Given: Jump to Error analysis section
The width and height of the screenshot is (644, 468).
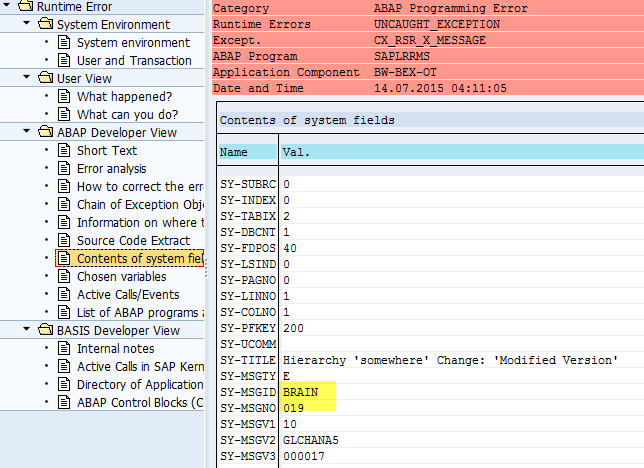Looking at the screenshot, I should coord(112,168).
